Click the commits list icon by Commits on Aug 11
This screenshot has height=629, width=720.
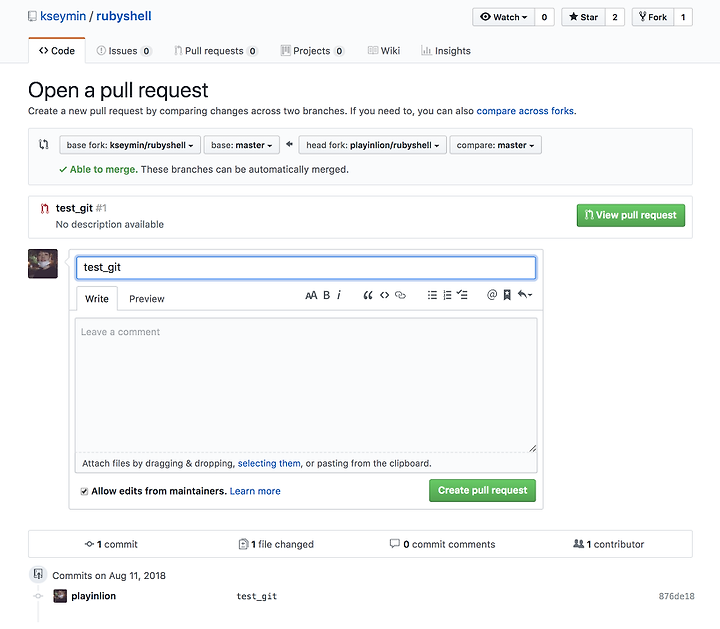38,574
